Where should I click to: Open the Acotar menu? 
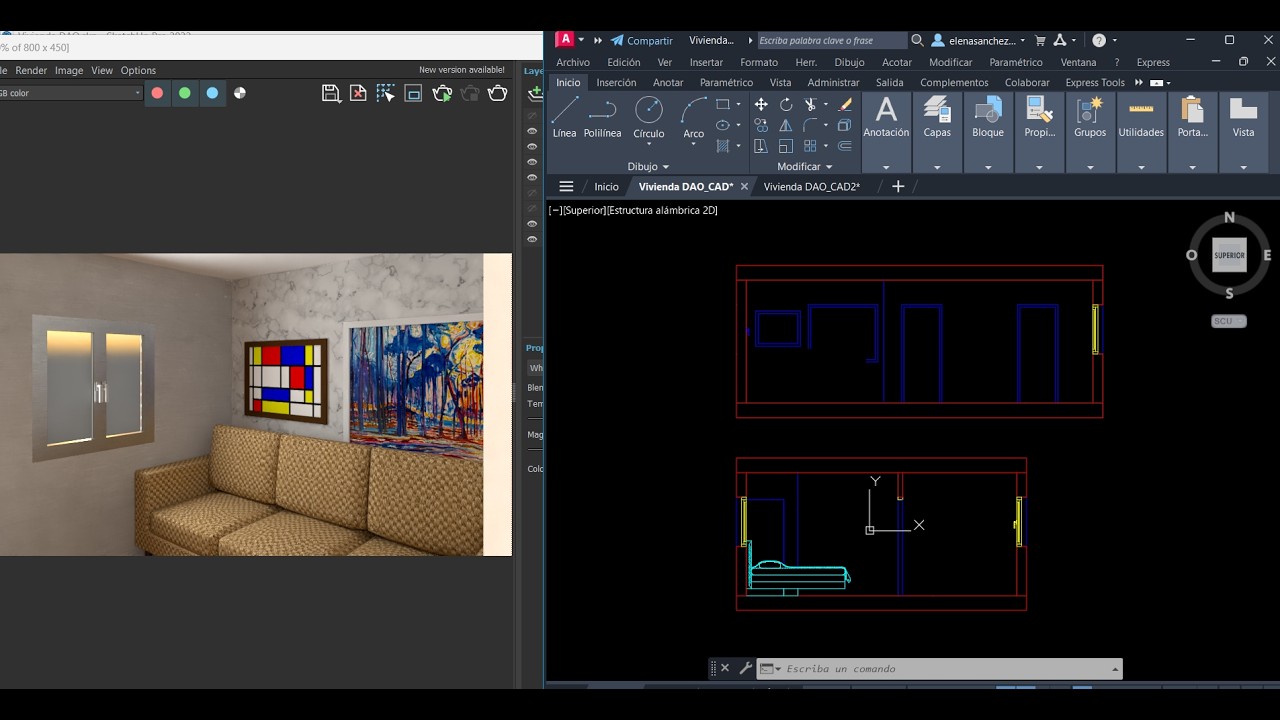pyautogui.click(x=896, y=62)
